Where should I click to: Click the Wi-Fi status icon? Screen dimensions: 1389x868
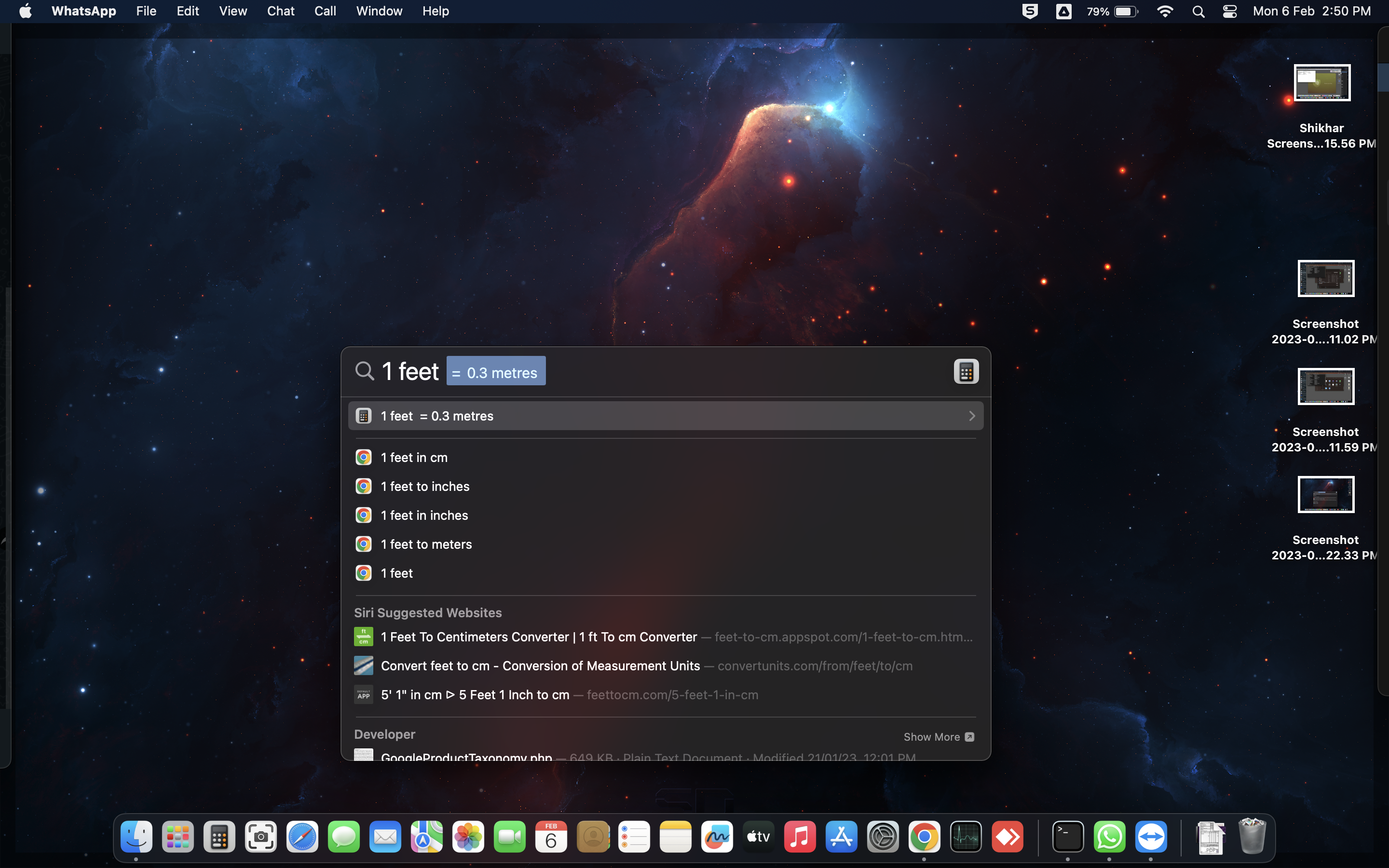tap(1165, 12)
